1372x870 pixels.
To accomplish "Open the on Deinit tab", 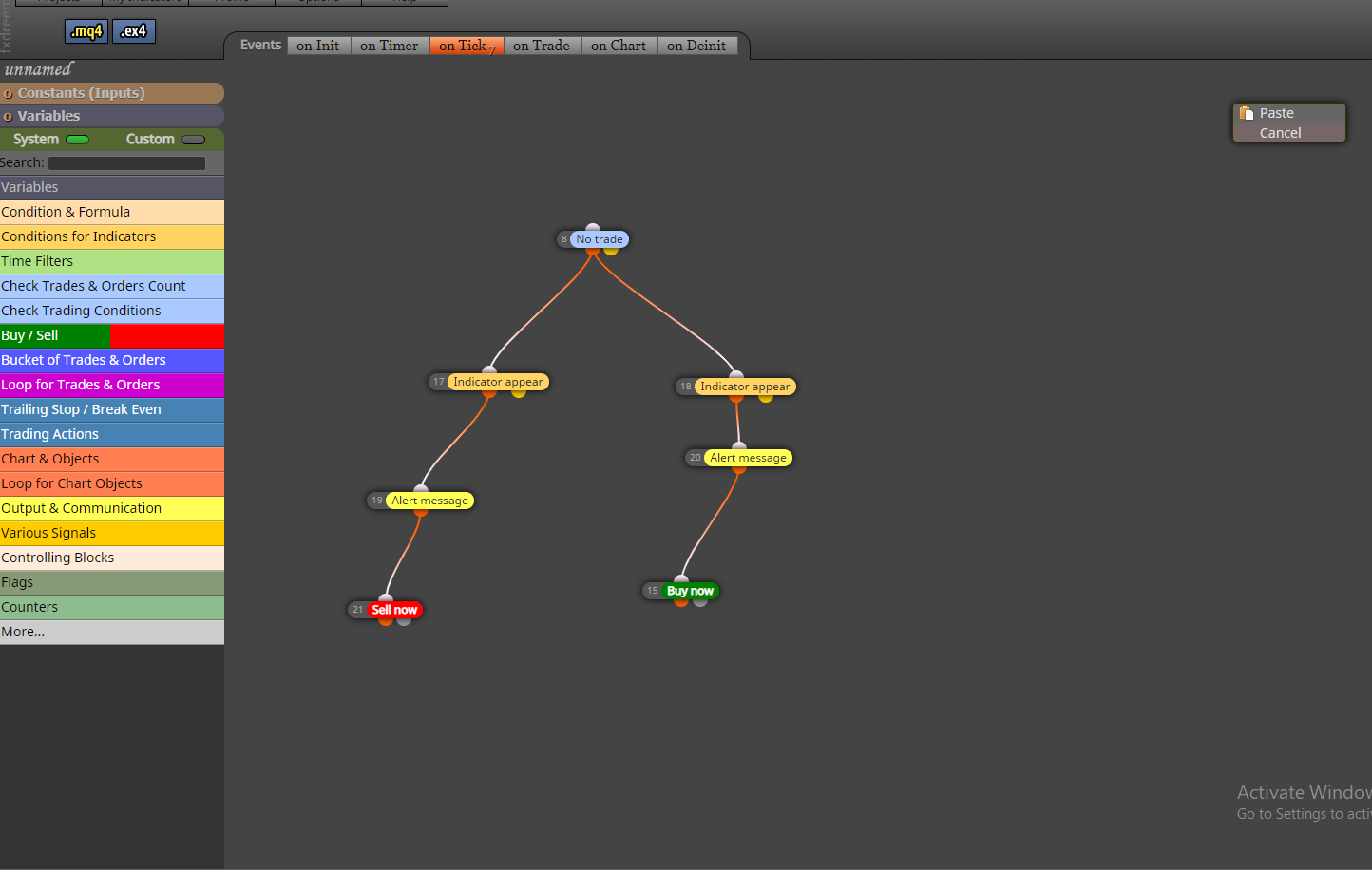I will 696,46.
